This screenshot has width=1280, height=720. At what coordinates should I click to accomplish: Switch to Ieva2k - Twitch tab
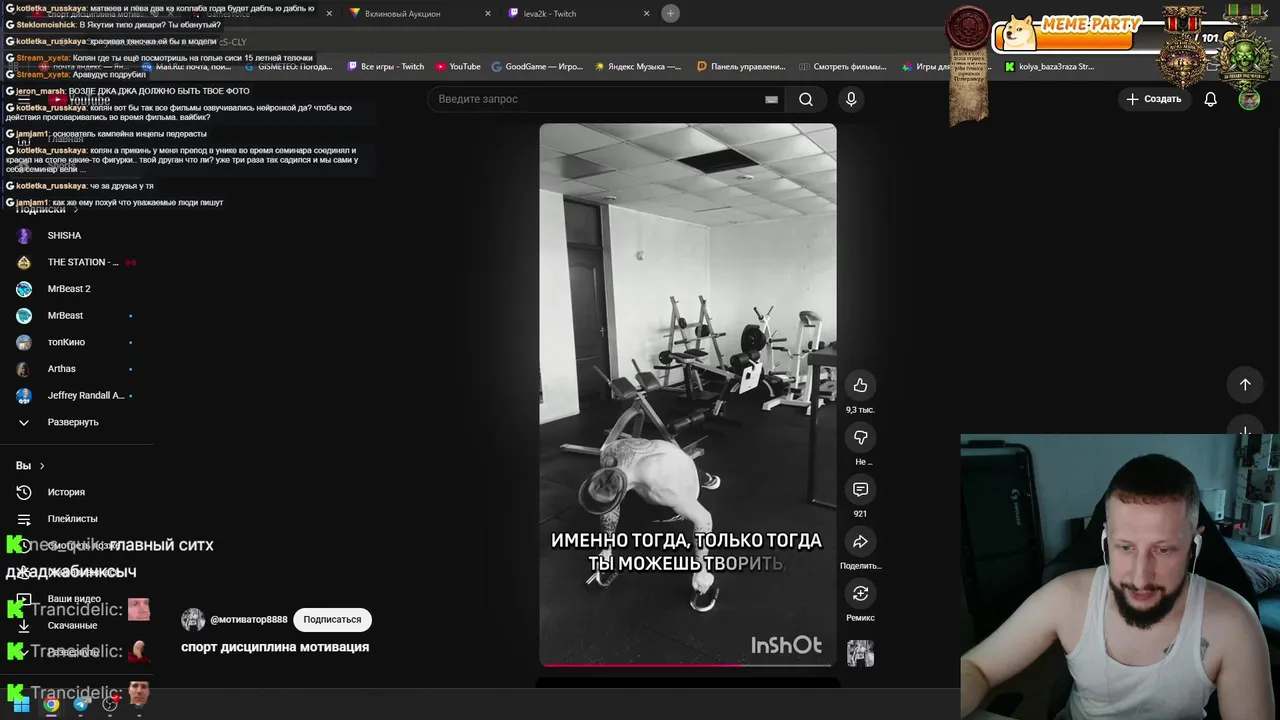(x=578, y=14)
